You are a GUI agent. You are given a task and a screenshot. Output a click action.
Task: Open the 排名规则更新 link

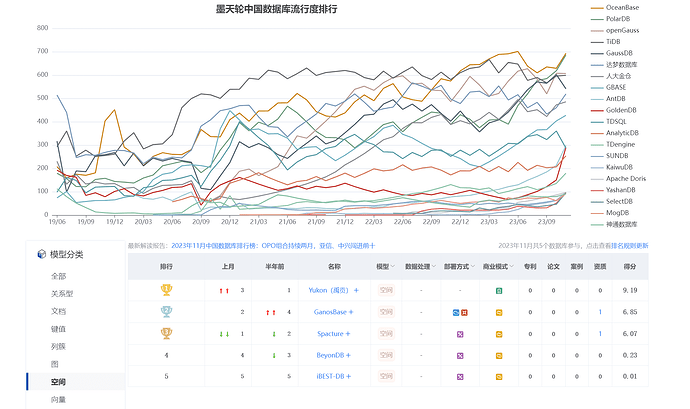pyautogui.click(x=630, y=246)
